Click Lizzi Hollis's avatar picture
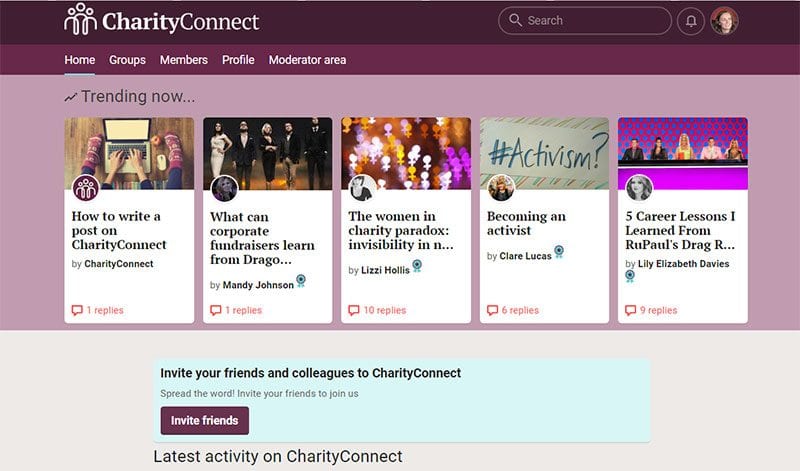 pos(363,188)
